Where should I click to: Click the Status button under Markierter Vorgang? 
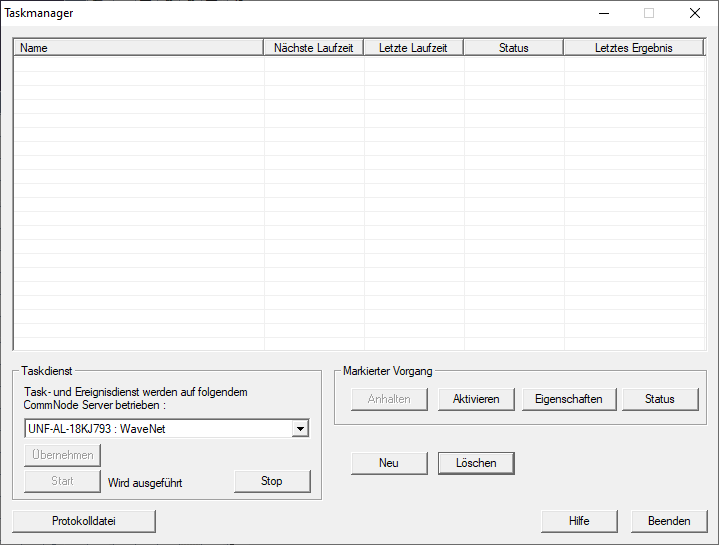pos(659,399)
